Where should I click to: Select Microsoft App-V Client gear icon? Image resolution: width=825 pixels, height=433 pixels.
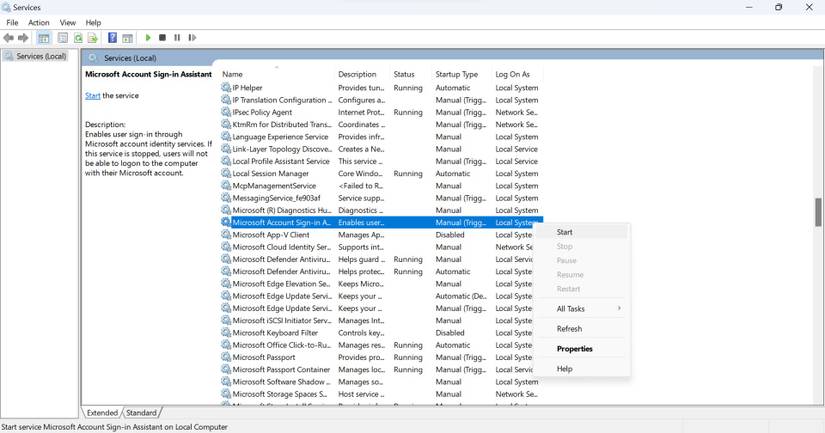226,235
